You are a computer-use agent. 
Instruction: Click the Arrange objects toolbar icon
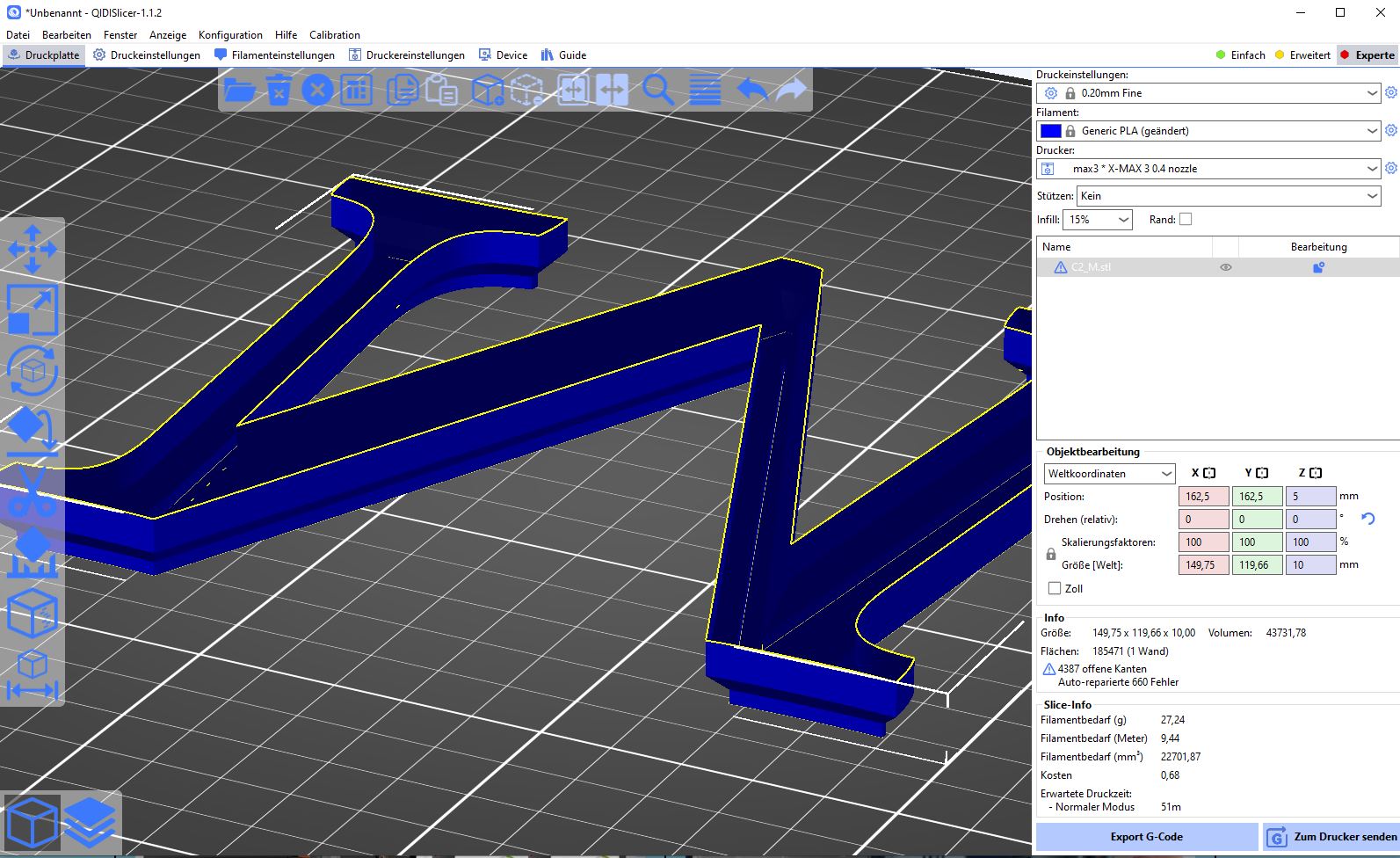356,90
